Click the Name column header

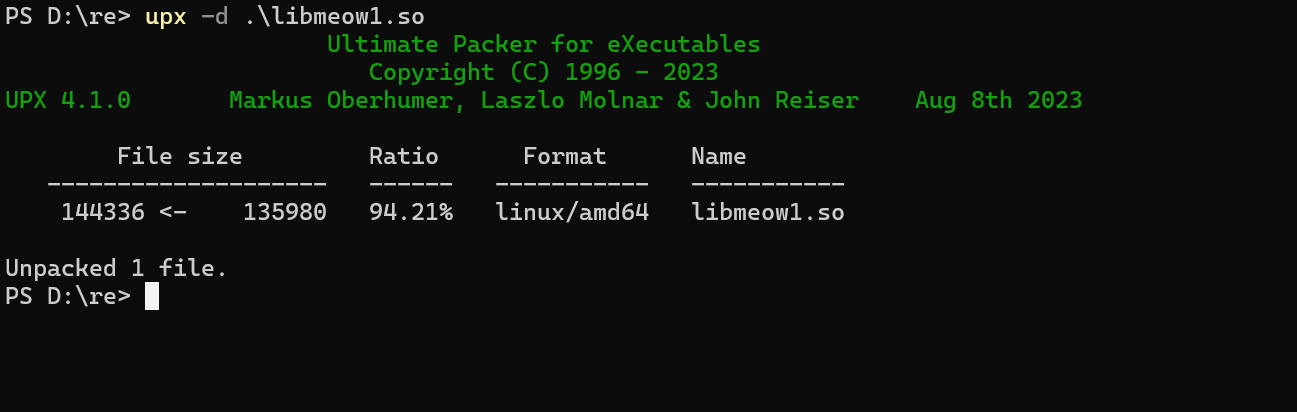pos(718,157)
